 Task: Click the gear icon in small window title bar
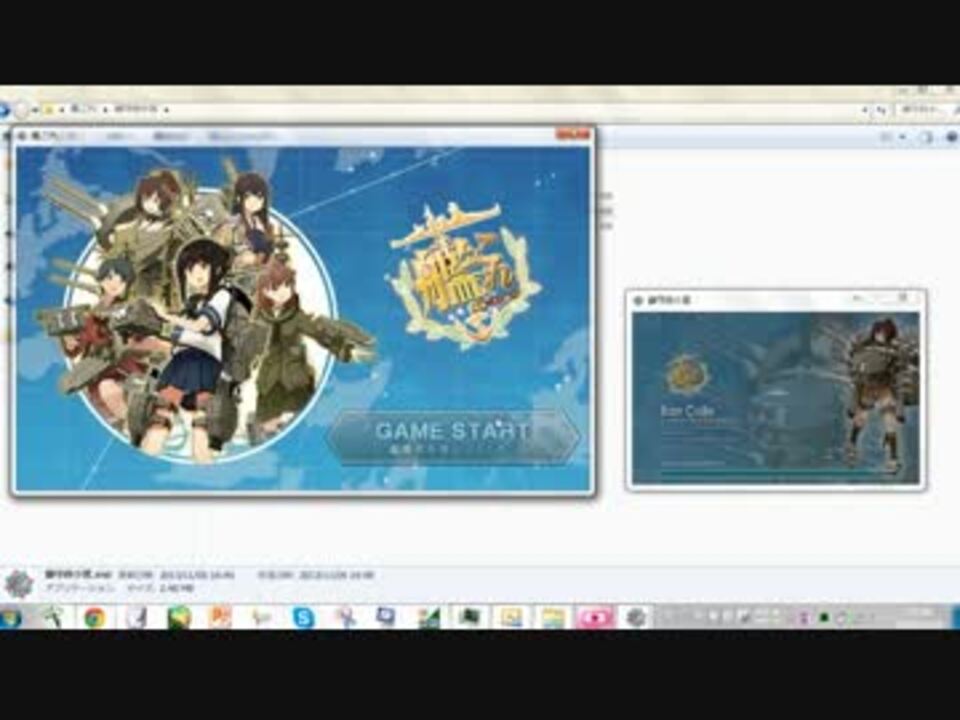pyautogui.click(x=638, y=301)
